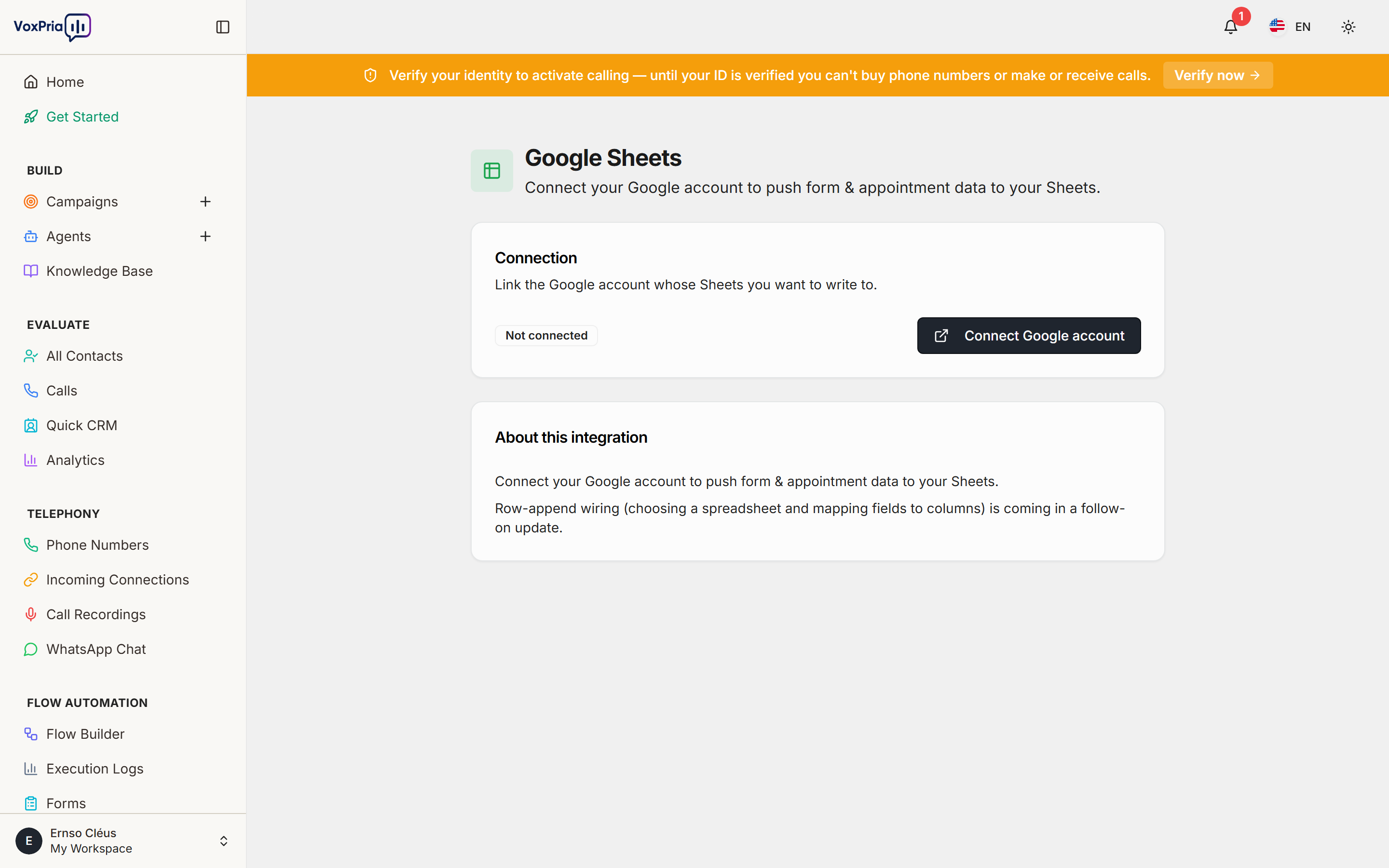The height and width of the screenshot is (868, 1389).
Task: Click the BUILD section label
Action: (45, 171)
